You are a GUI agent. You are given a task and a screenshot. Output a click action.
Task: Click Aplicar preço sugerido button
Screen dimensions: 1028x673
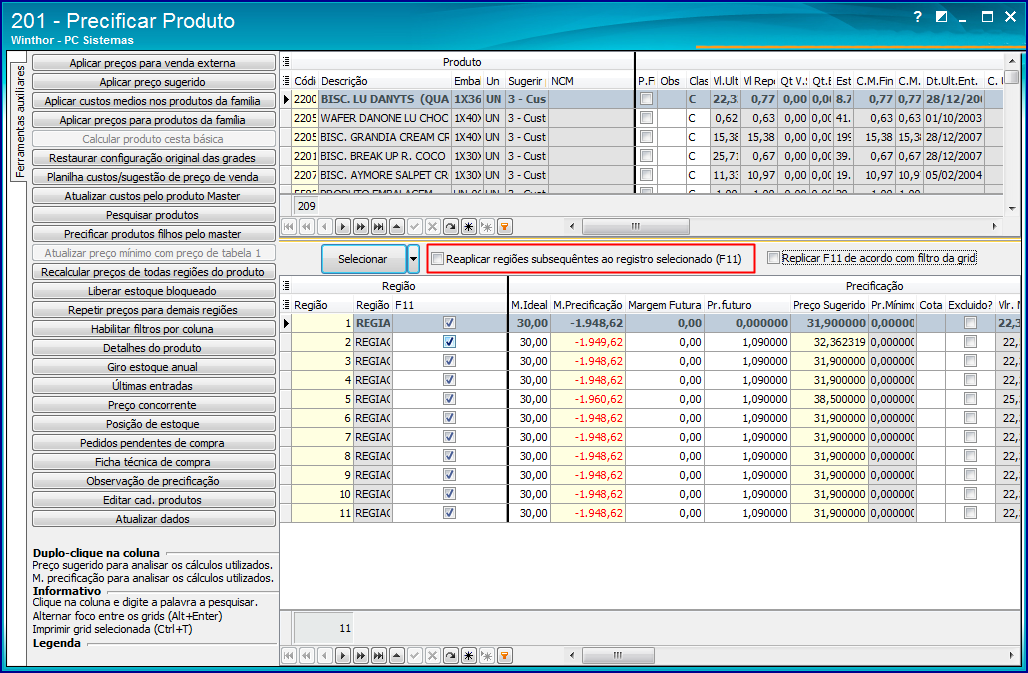153,82
